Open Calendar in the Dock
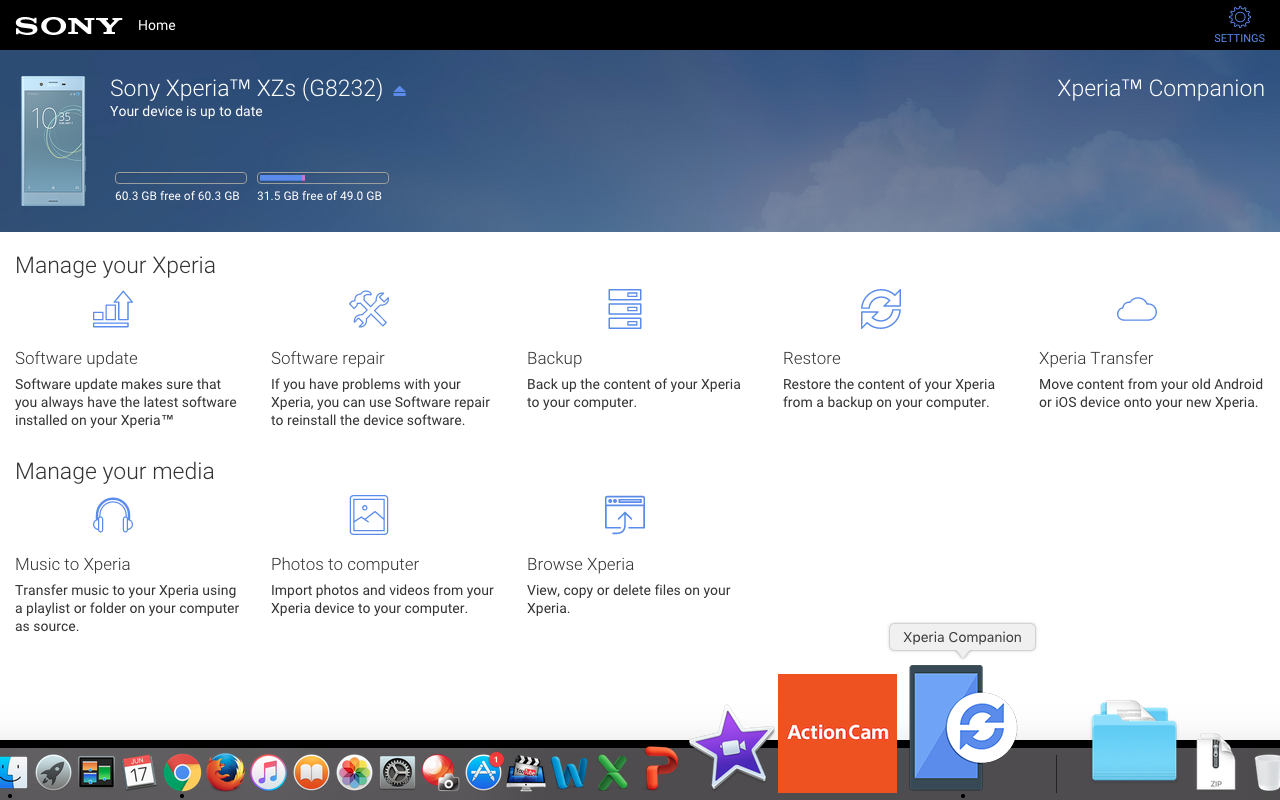 coord(140,772)
